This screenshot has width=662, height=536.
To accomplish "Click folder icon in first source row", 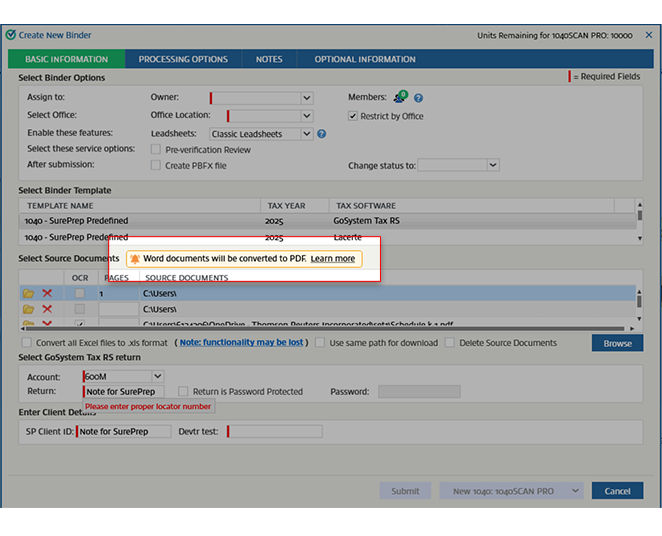I will point(28,293).
